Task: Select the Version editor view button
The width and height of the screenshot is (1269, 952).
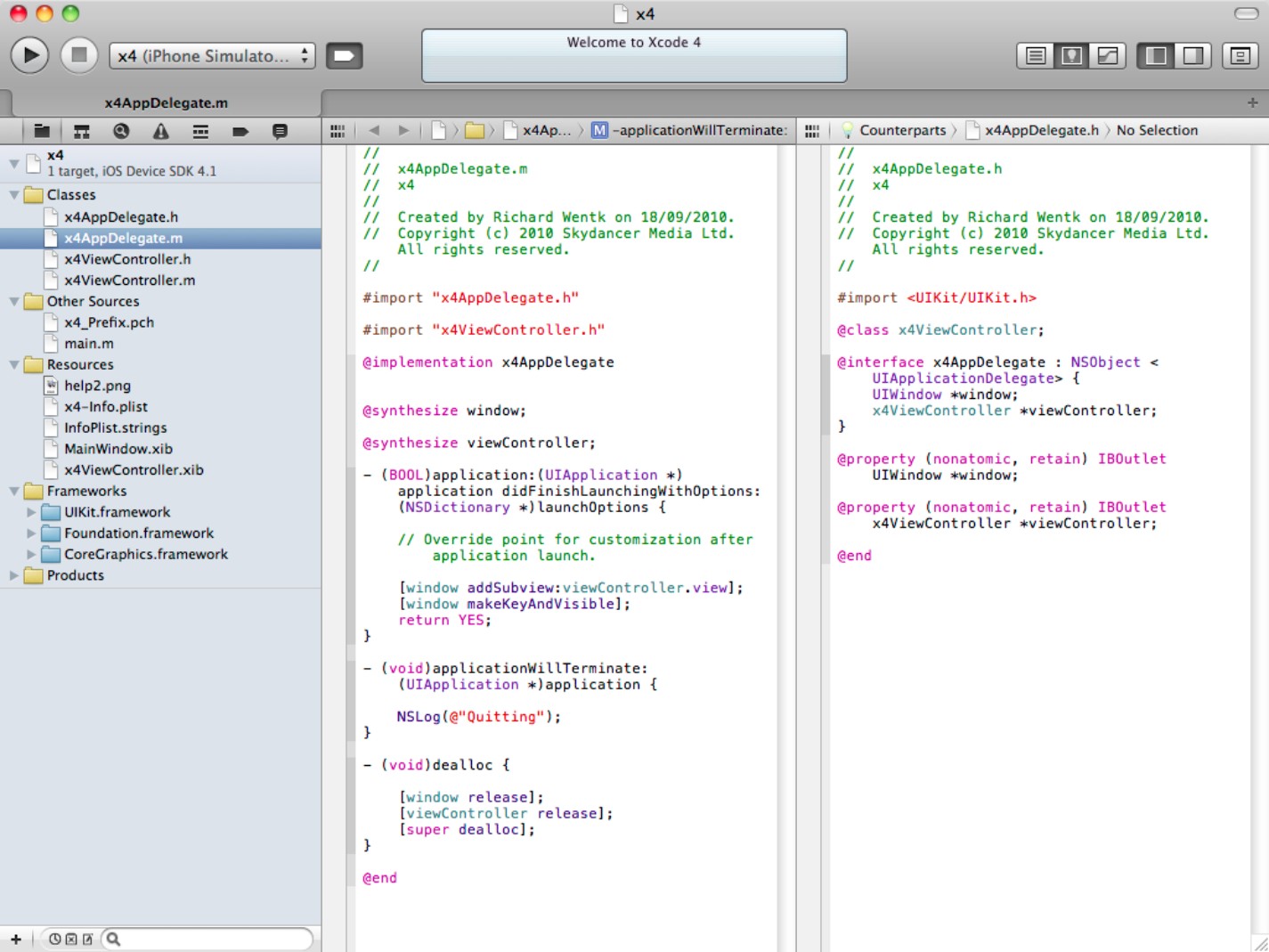Action: 1108,56
